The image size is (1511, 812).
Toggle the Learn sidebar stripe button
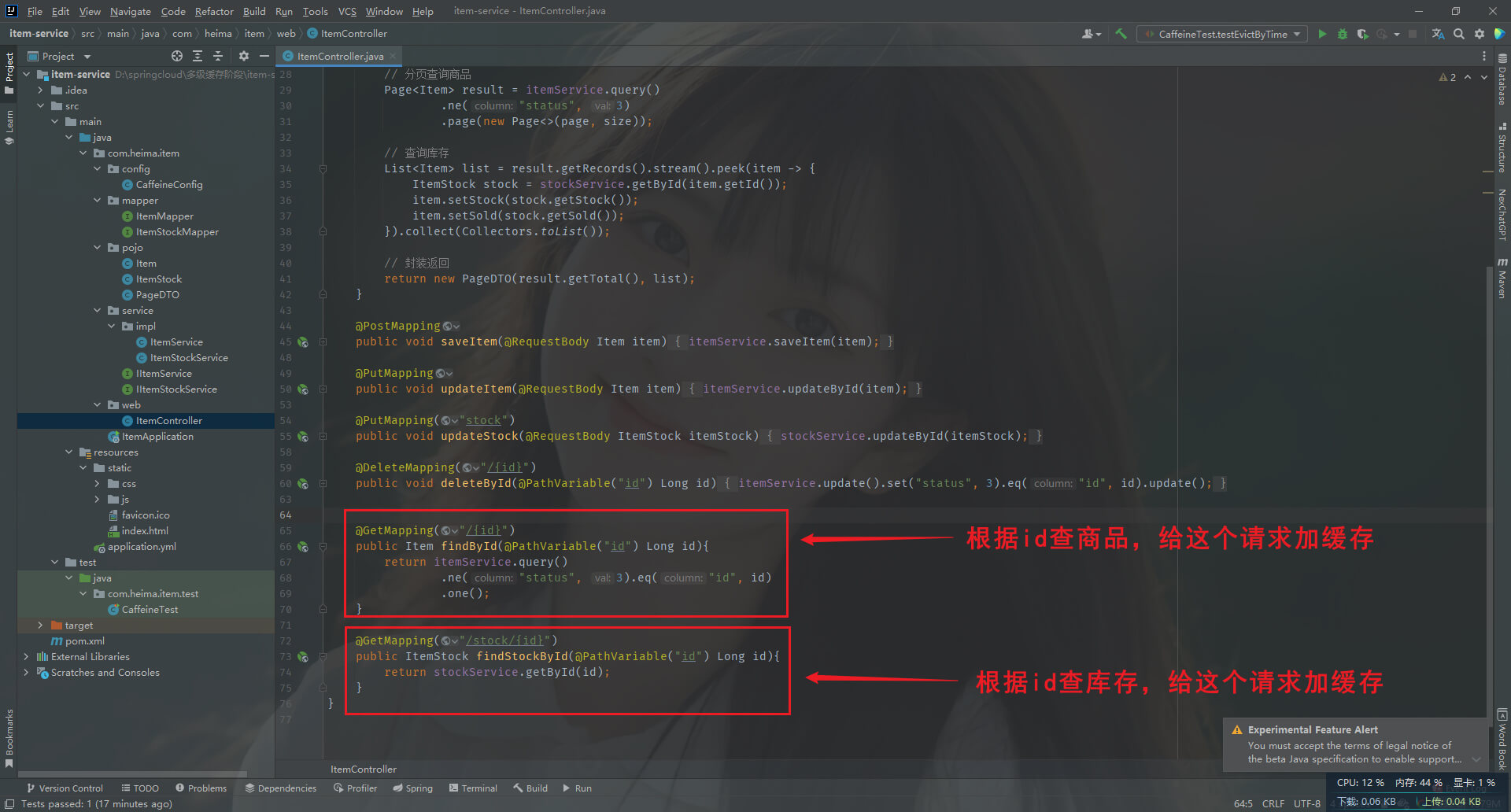pos(9,127)
